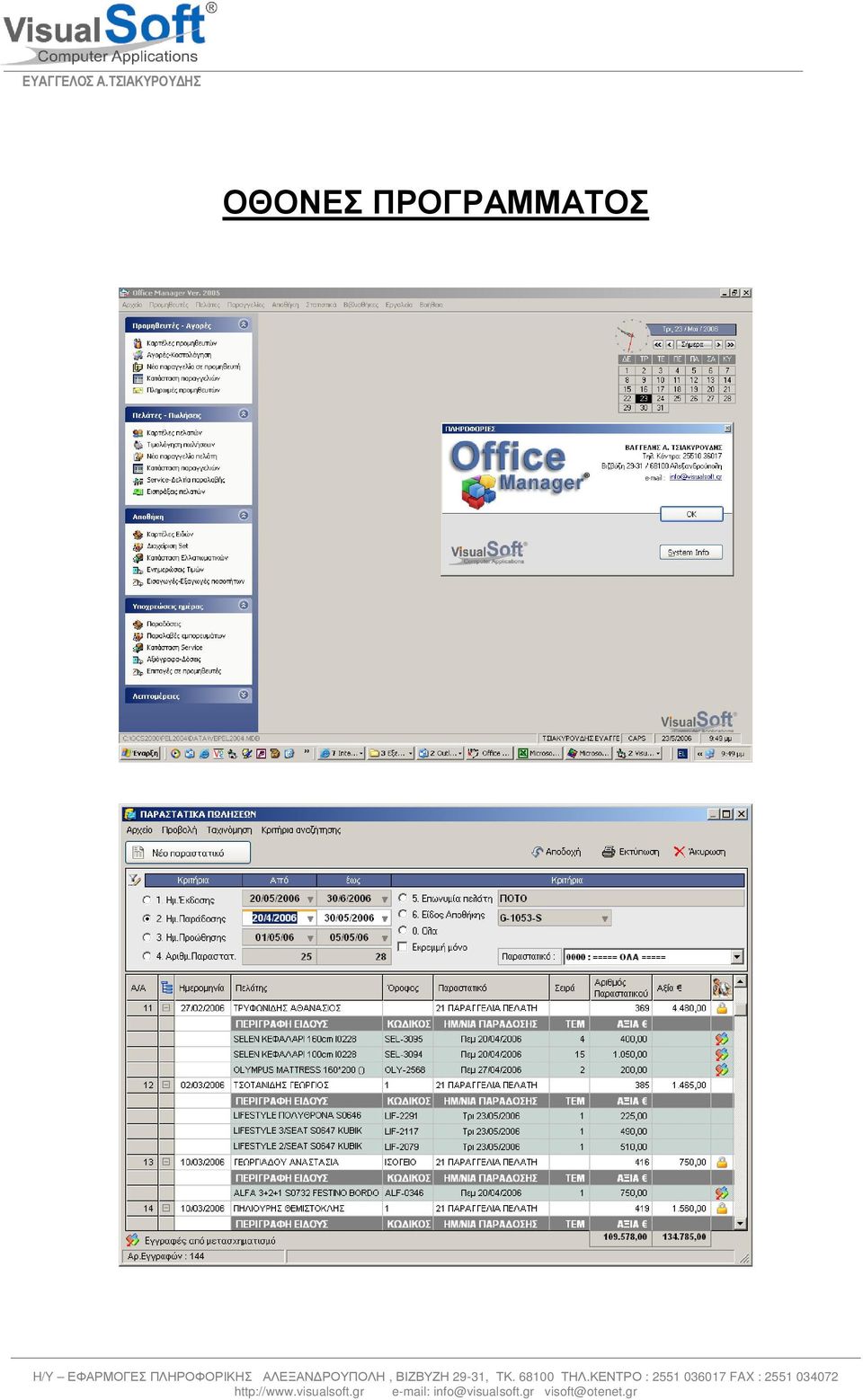Open the Ταξινόμηση menu
Screen dimensions: 863x1400
[x=228, y=830]
